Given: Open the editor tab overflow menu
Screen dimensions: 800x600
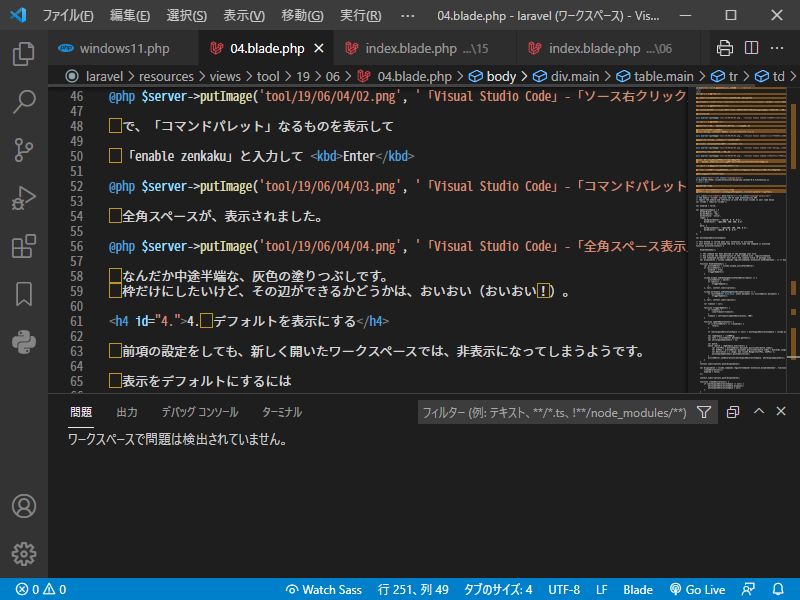Looking at the screenshot, I should pos(778,47).
